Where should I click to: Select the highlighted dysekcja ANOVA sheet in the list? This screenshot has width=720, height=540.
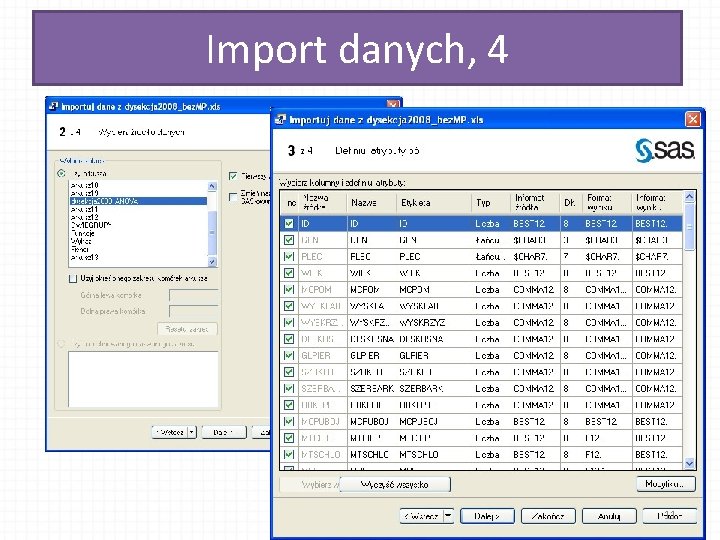[x=138, y=201]
